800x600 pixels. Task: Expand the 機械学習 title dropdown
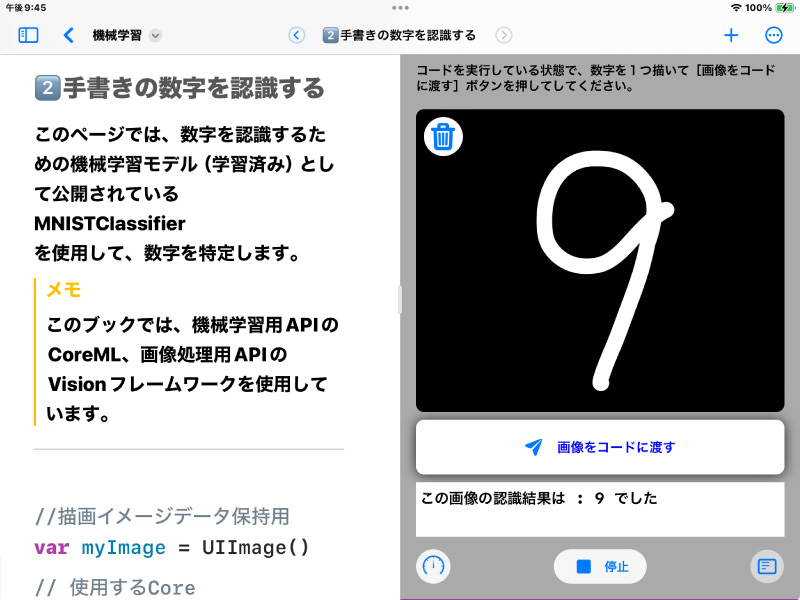pyautogui.click(x=155, y=35)
